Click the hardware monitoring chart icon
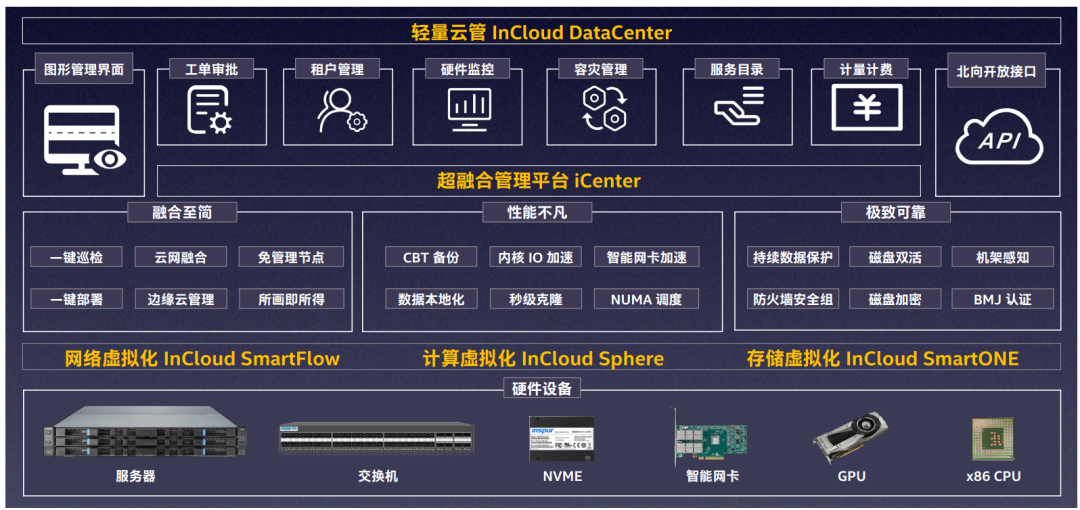 click(x=470, y=110)
